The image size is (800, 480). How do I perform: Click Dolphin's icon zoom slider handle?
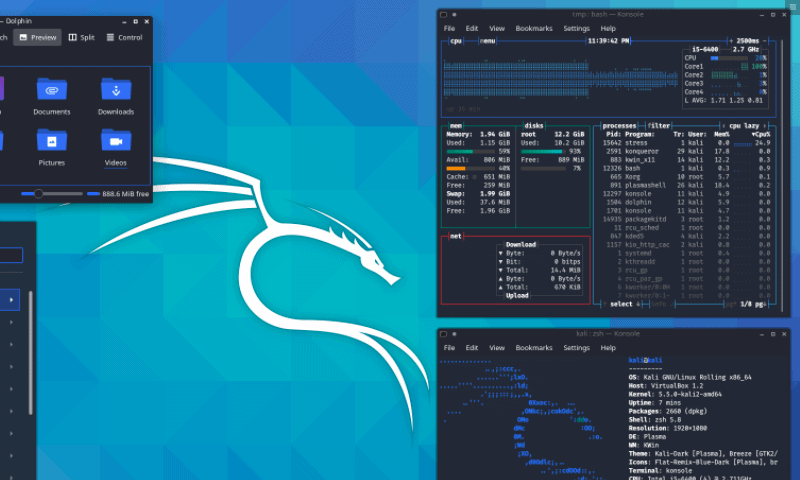pos(38,194)
